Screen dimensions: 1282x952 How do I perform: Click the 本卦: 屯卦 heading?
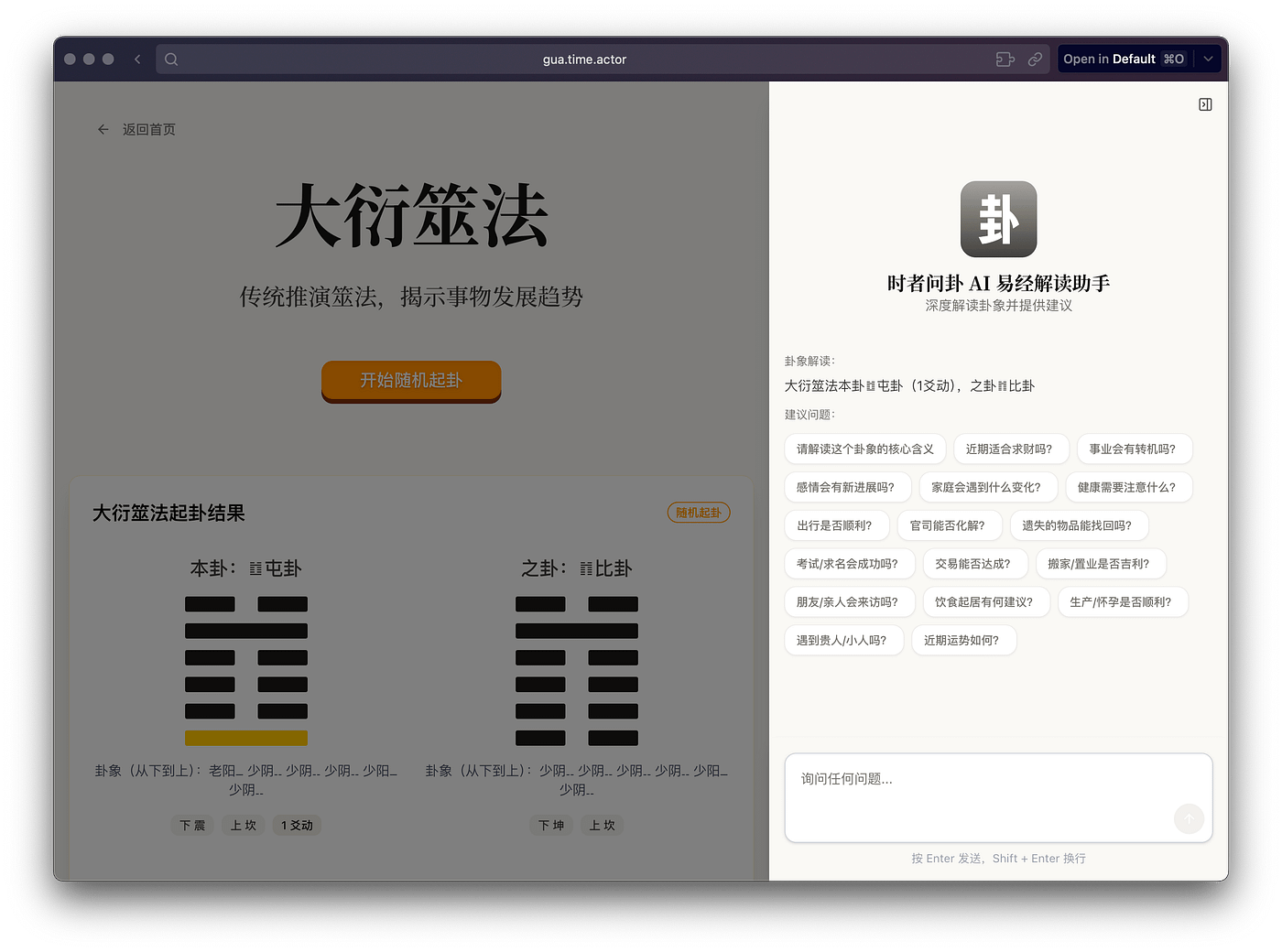[246, 568]
